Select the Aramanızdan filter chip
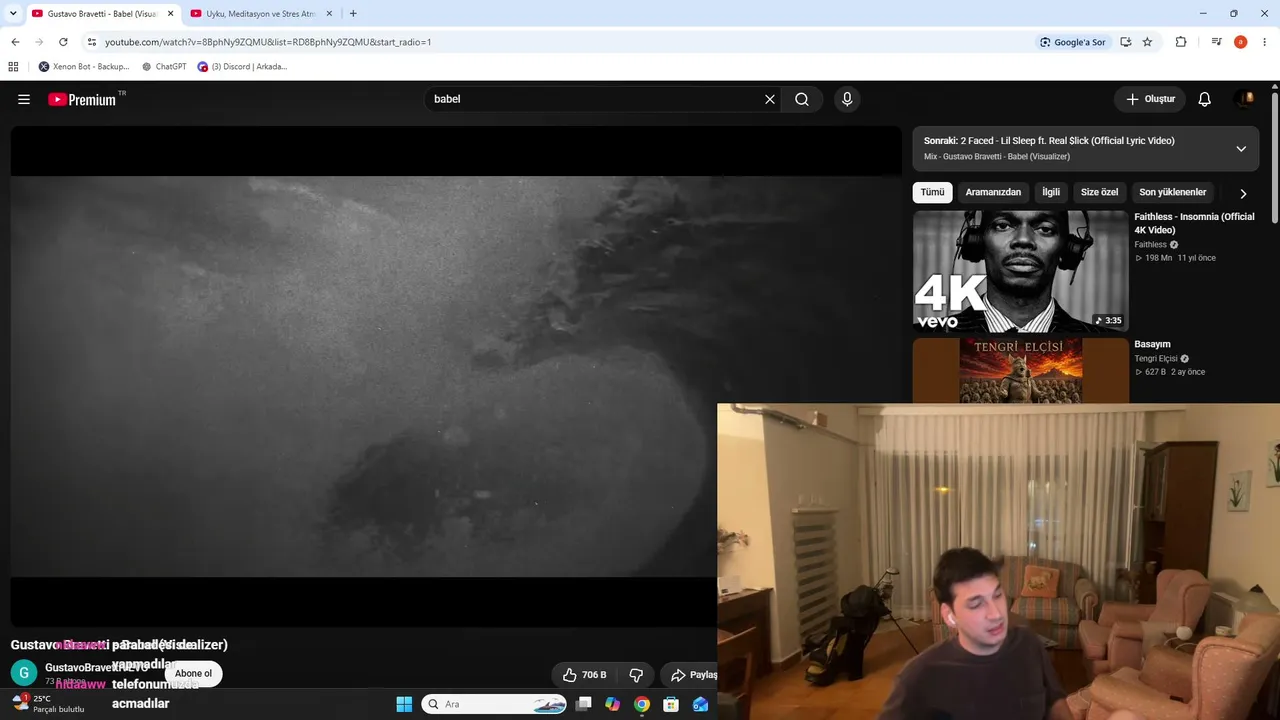 pyautogui.click(x=993, y=192)
